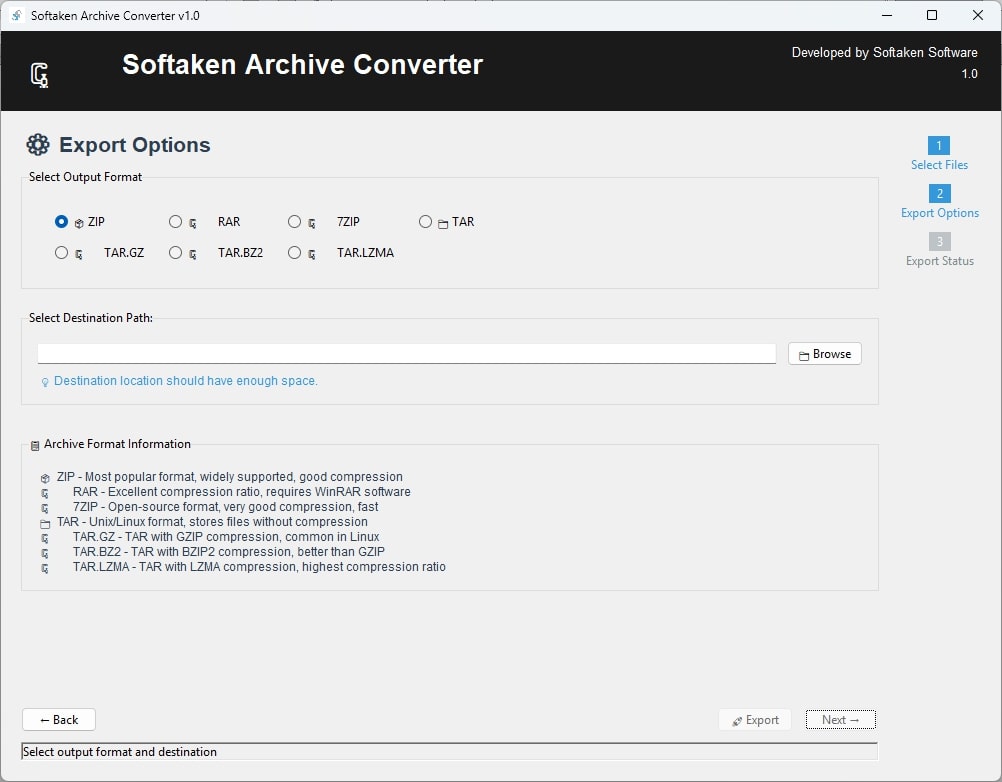
Task: Click the lightbulb icon near destination tip
Action: coord(43,382)
